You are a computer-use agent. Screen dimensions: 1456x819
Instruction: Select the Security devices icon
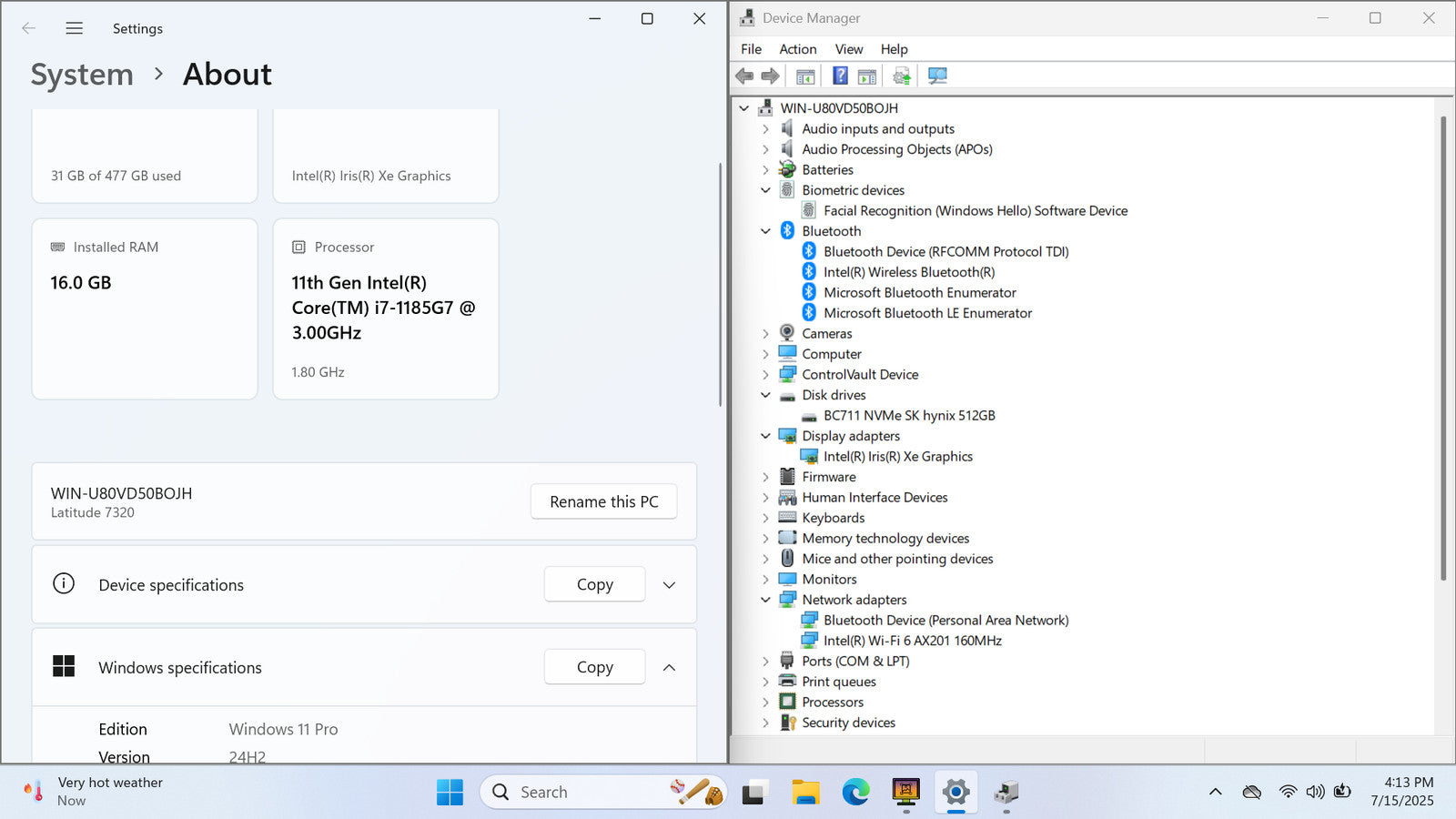click(787, 723)
